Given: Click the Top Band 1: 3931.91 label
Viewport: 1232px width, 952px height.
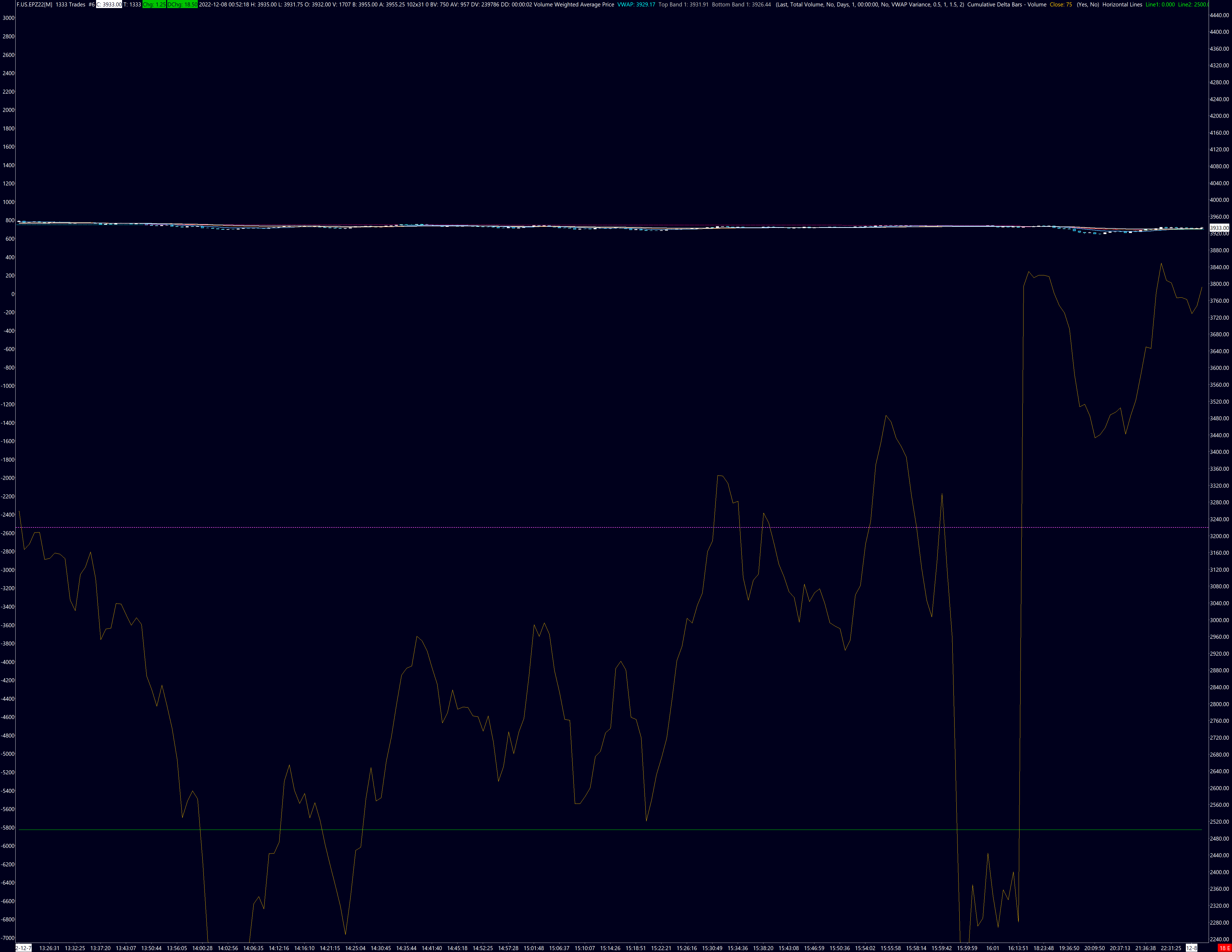Looking at the screenshot, I should point(683,5).
